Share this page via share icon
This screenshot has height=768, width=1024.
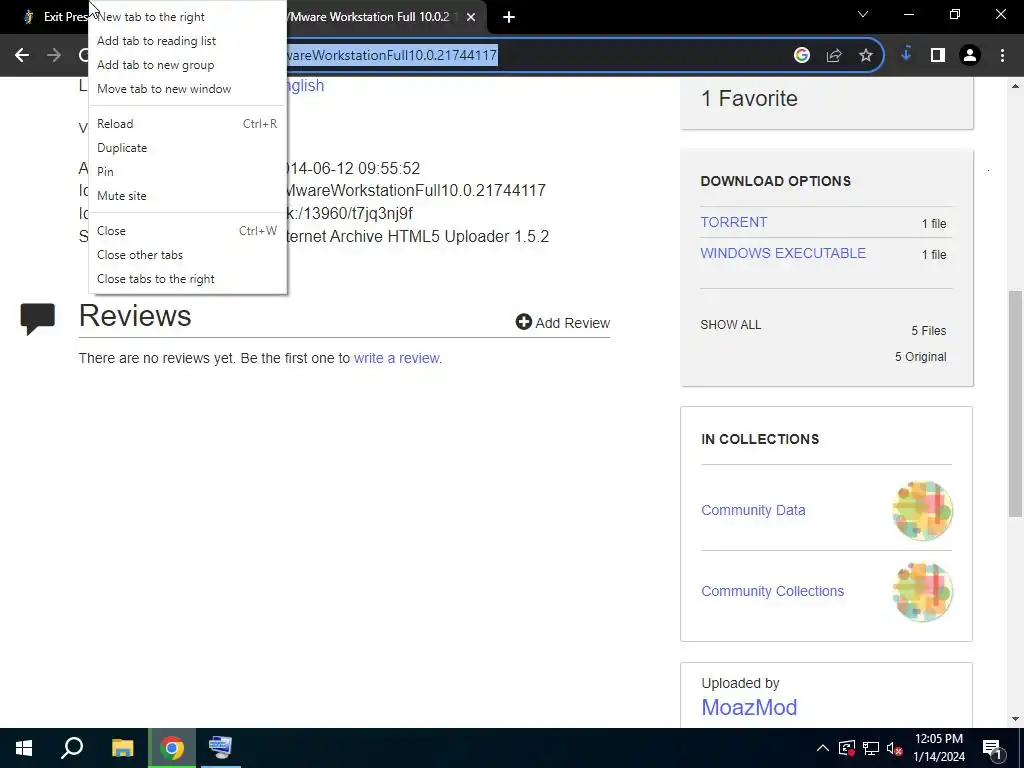(834, 56)
